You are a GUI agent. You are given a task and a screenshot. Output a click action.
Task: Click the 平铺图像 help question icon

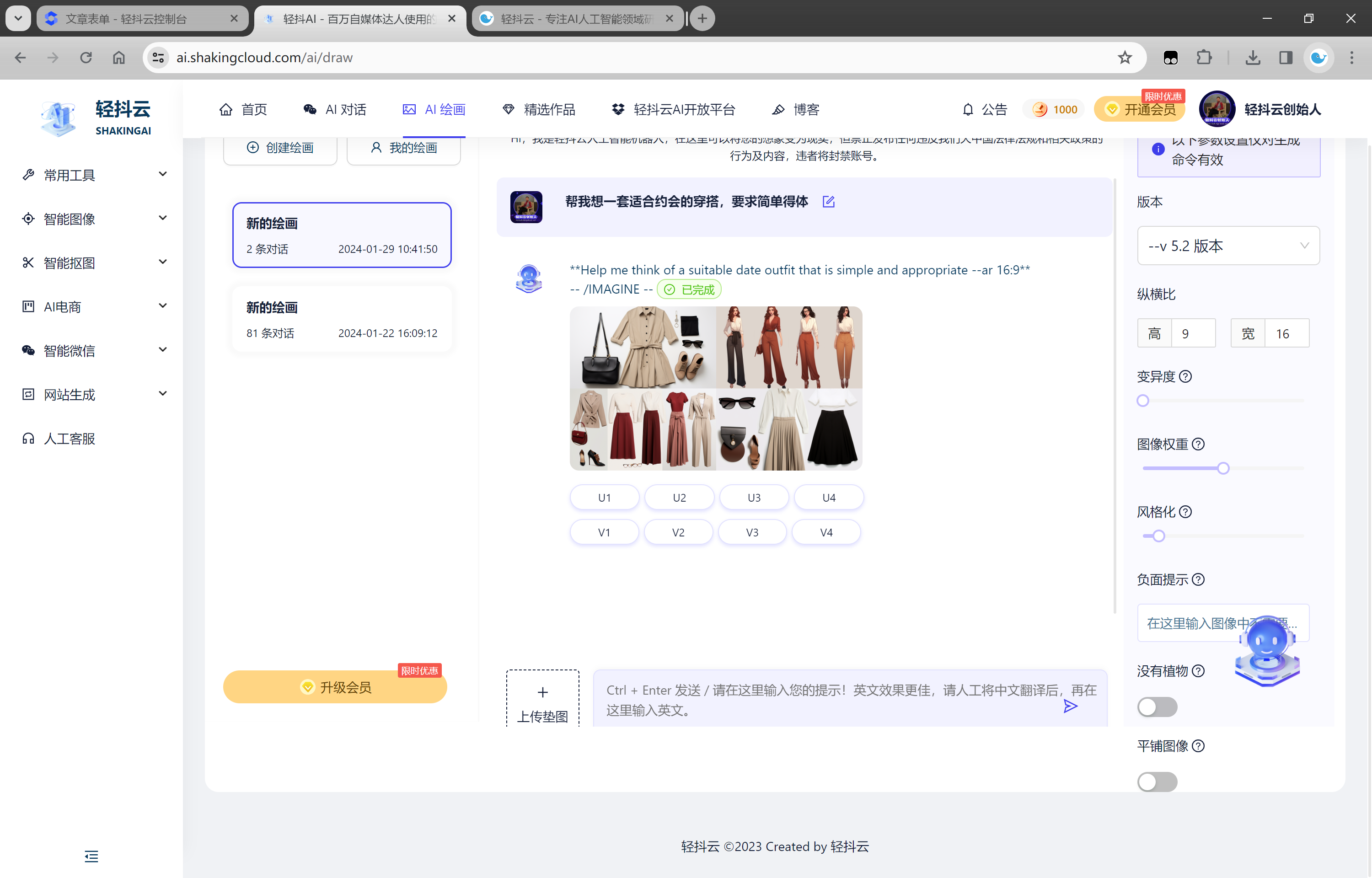(1198, 746)
